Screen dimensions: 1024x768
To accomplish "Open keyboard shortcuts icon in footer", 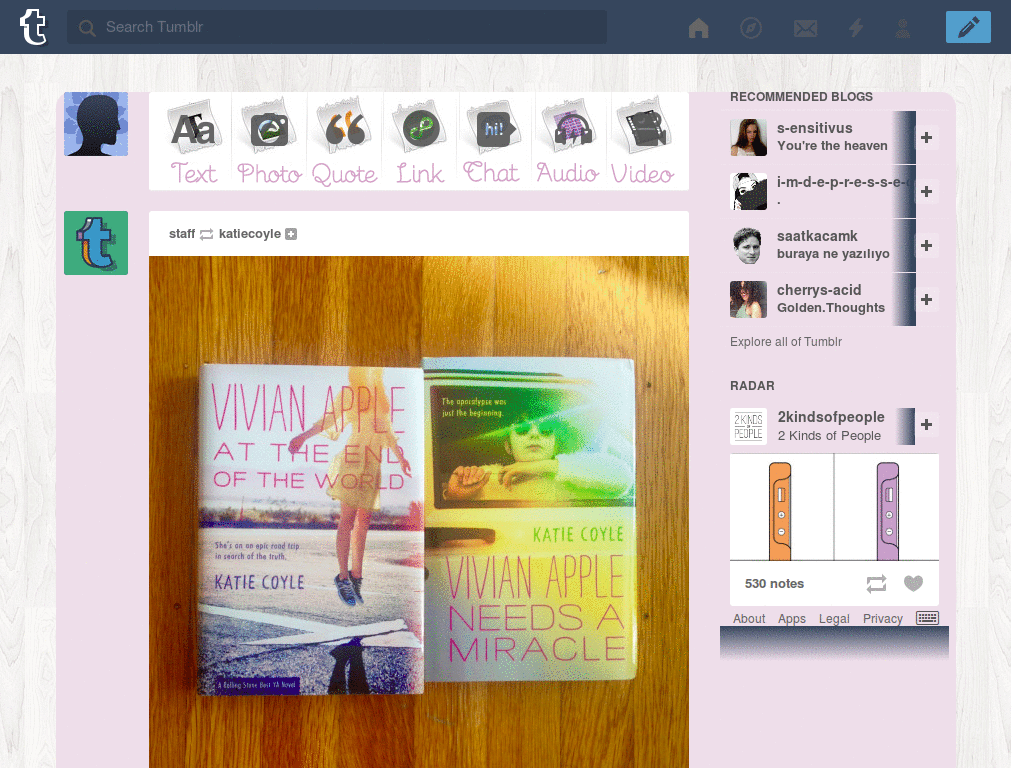I will (x=927, y=618).
